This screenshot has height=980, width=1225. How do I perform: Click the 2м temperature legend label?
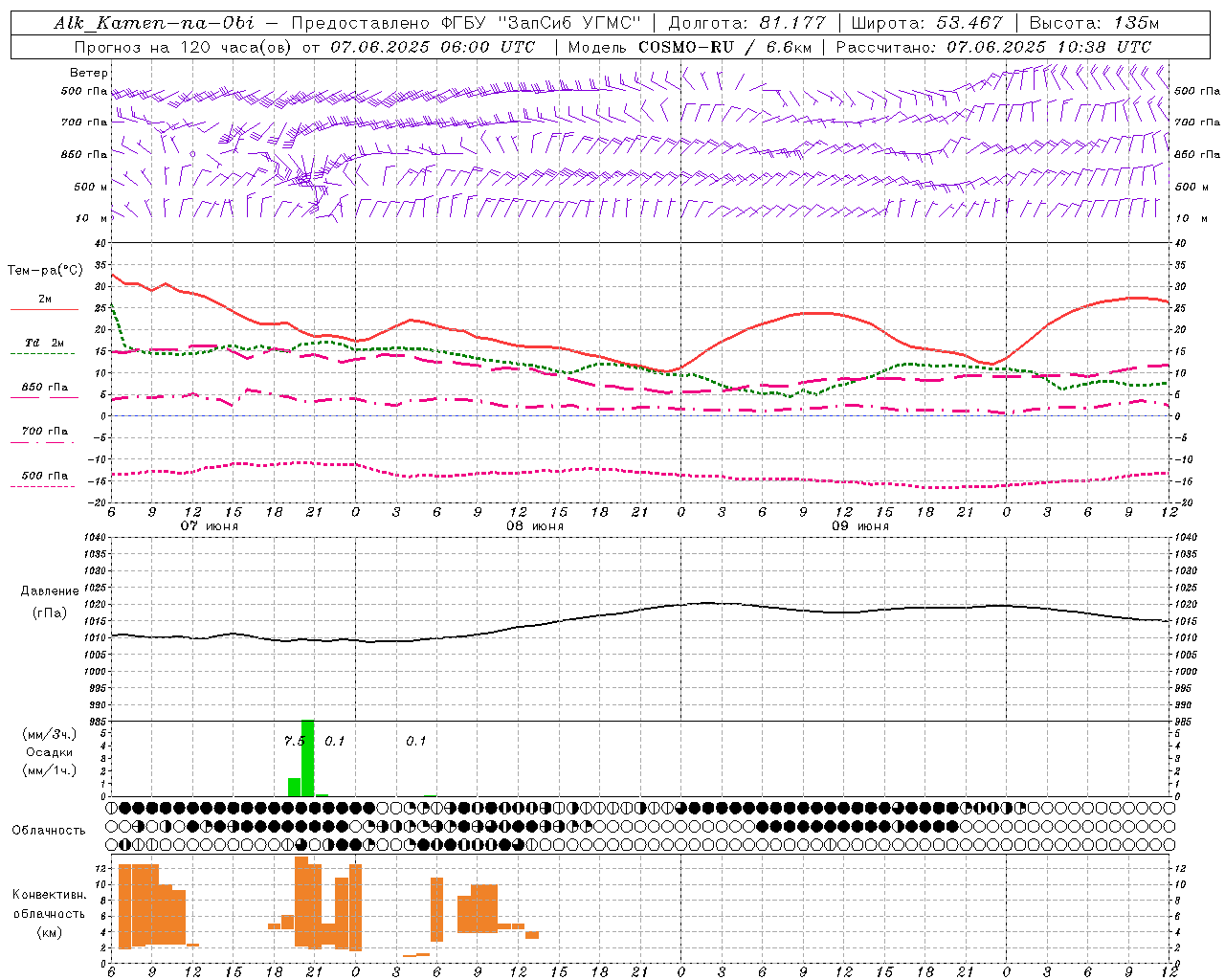(45, 299)
